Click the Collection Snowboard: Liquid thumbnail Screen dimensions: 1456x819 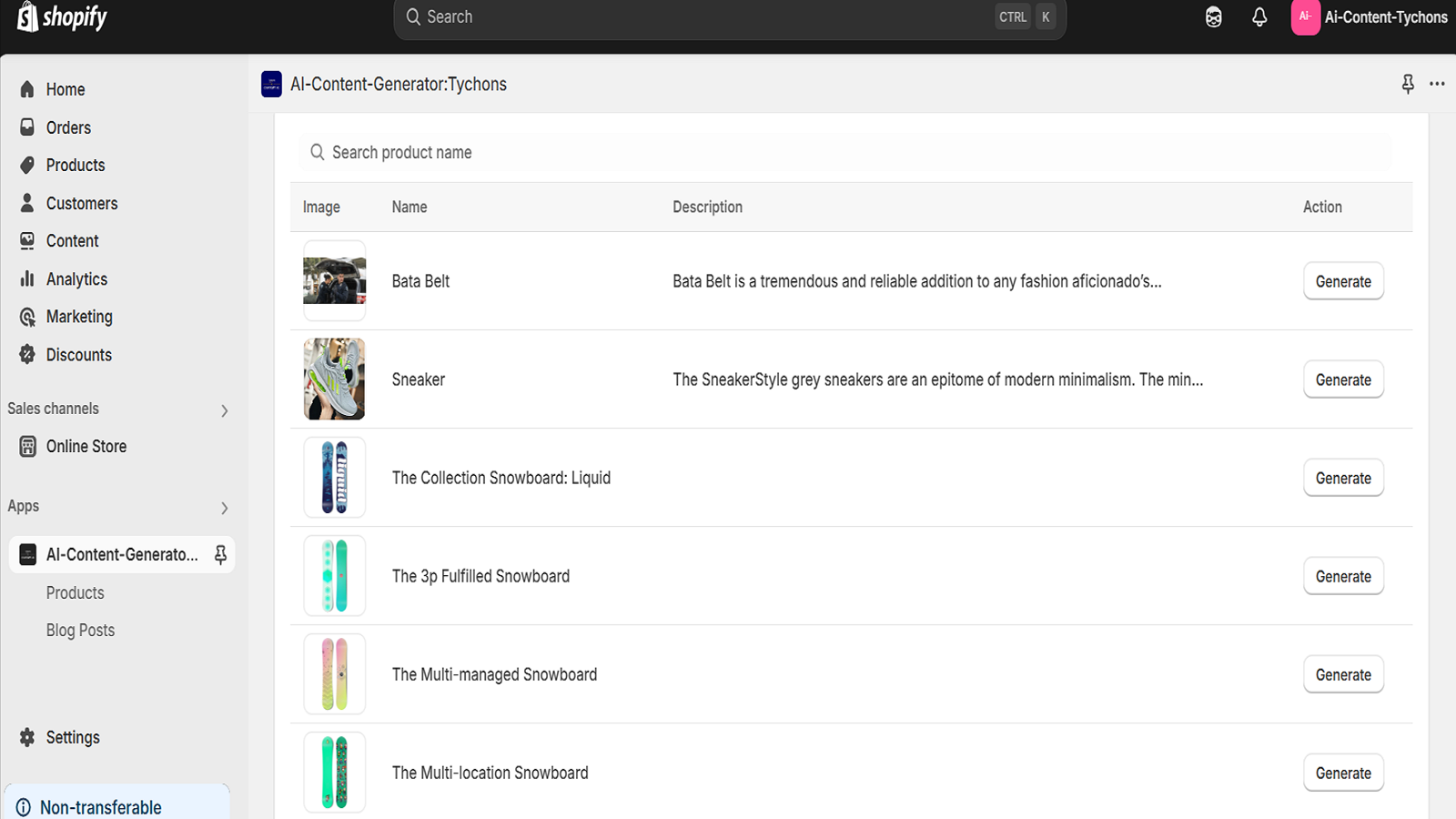(334, 477)
